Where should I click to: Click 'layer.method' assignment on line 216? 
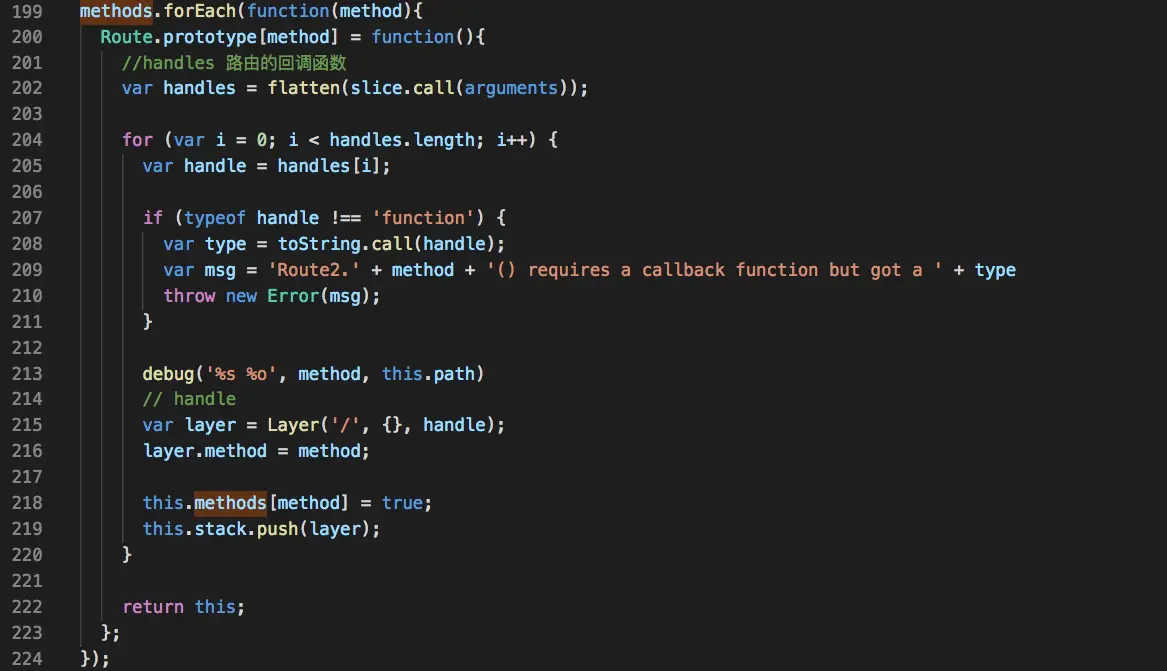tap(205, 451)
